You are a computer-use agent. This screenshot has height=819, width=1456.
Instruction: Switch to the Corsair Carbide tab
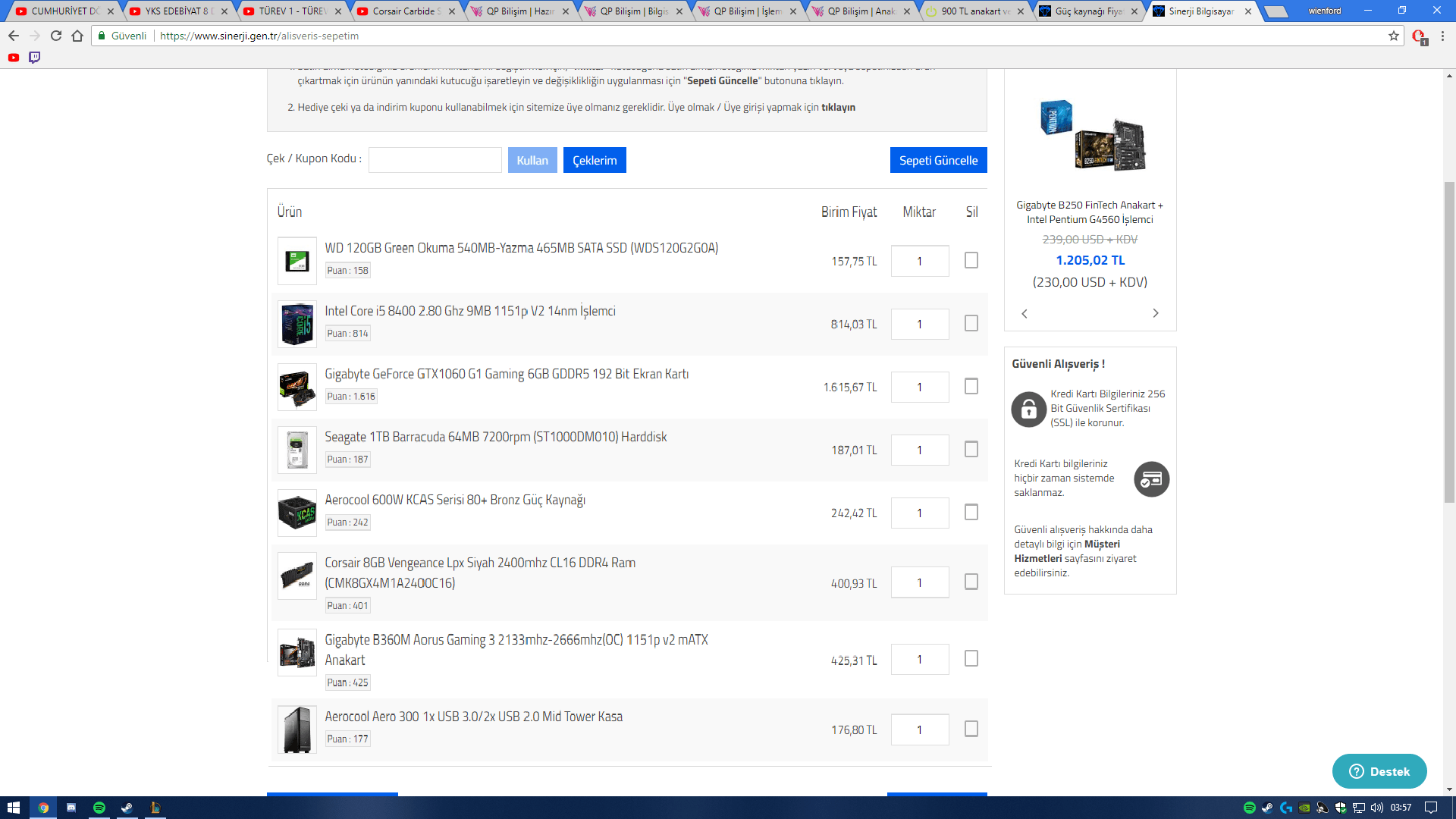pos(405,11)
